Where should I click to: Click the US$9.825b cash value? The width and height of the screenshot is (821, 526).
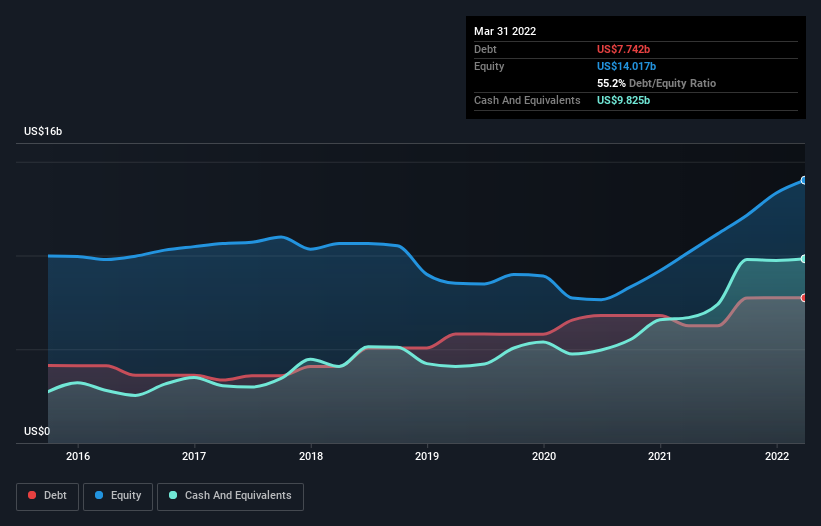(623, 100)
